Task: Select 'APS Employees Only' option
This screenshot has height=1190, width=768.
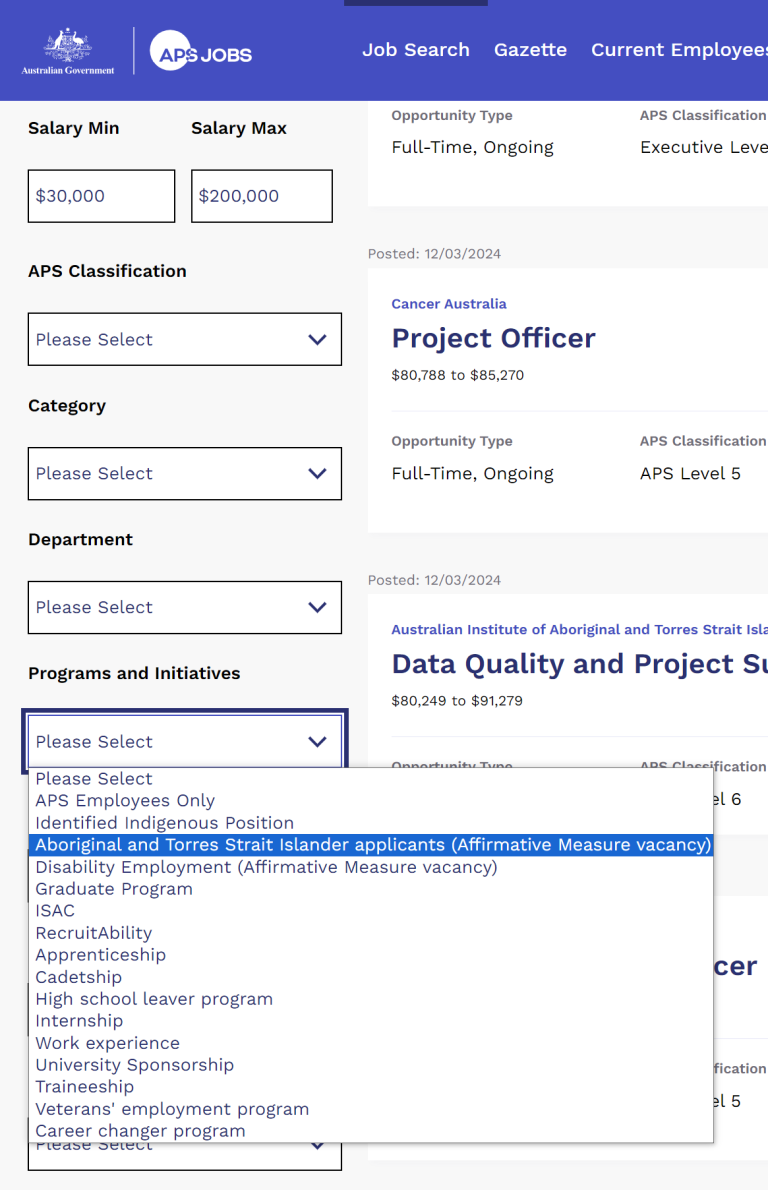Action: point(370,801)
